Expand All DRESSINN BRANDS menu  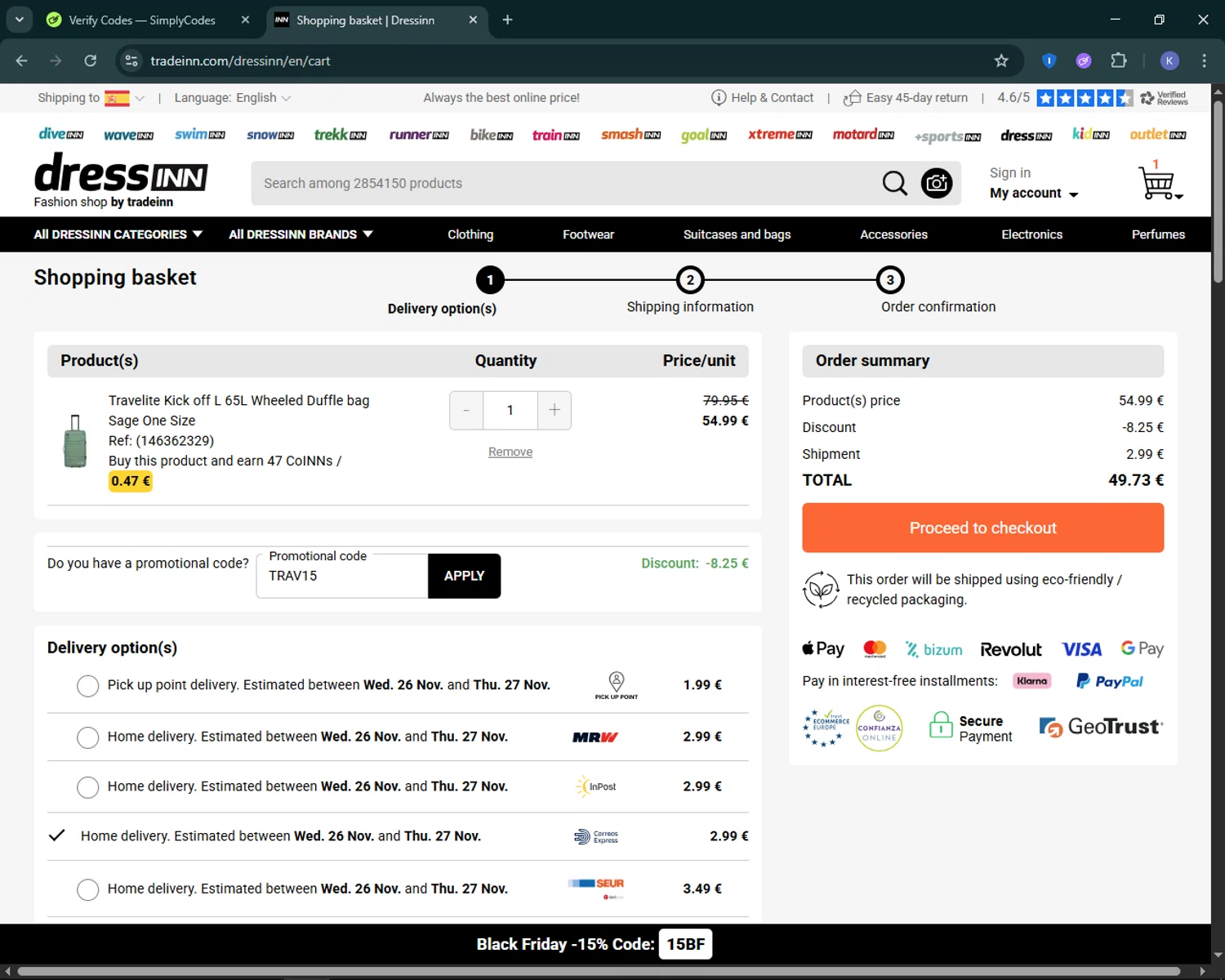(x=301, y=234)
